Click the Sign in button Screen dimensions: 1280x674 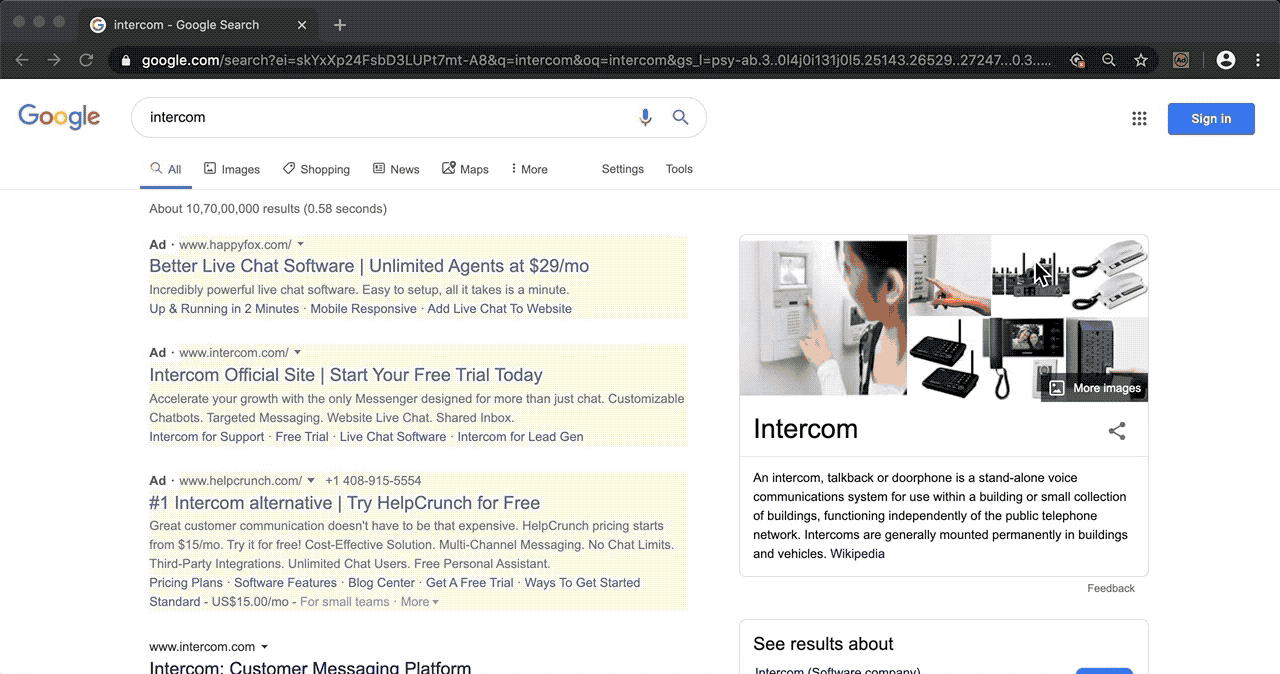point(1211,118)
